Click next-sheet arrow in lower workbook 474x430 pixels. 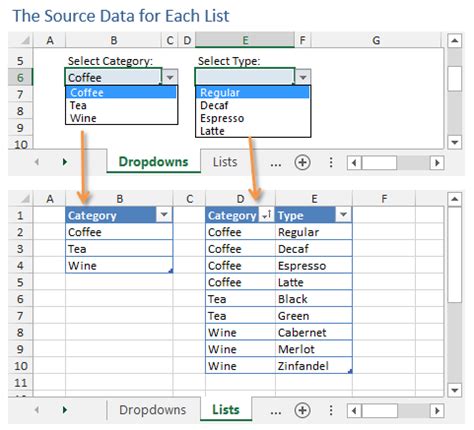click(x=65, y=410)
